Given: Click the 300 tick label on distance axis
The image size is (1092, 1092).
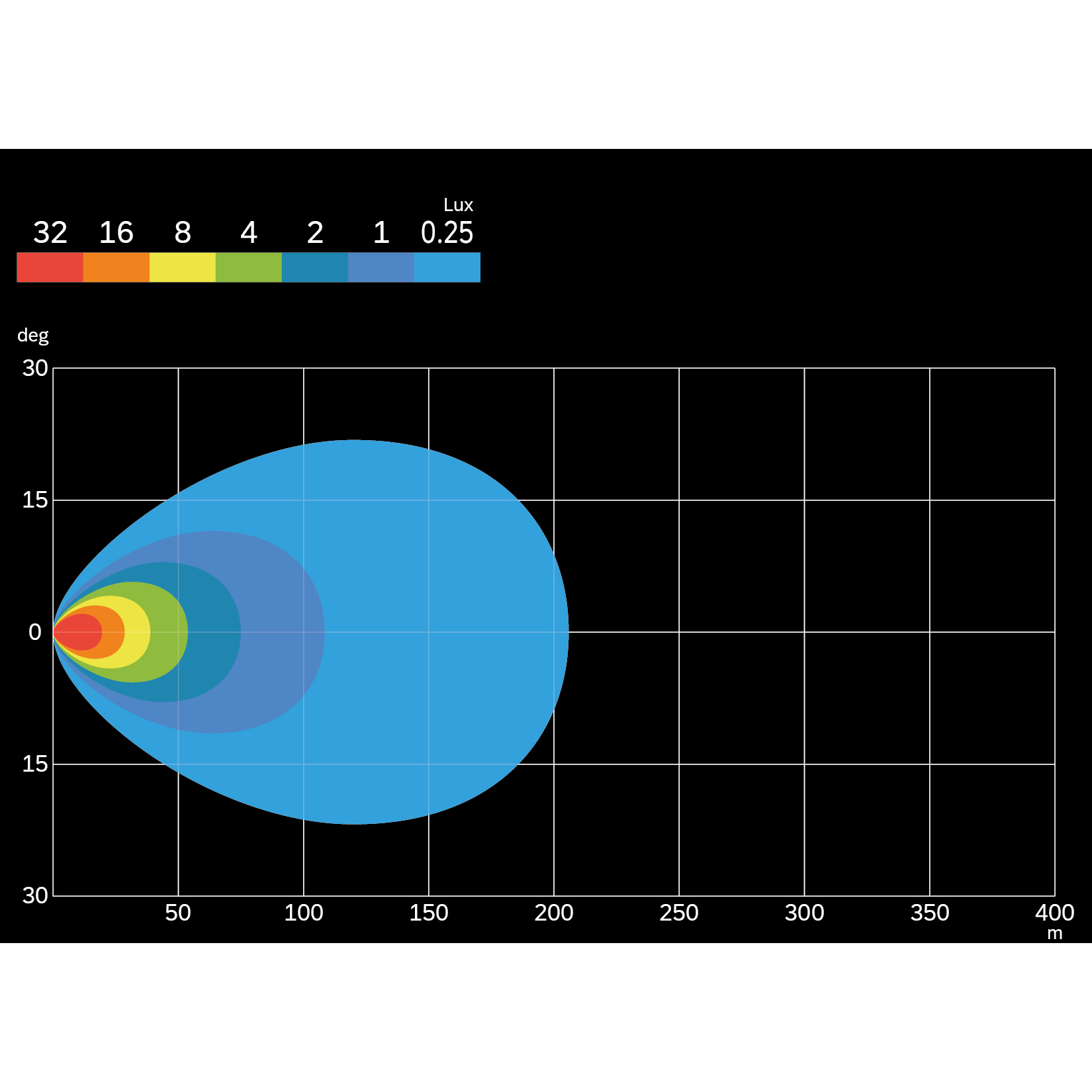Looking at the screenshot, I should coord(804,913).
